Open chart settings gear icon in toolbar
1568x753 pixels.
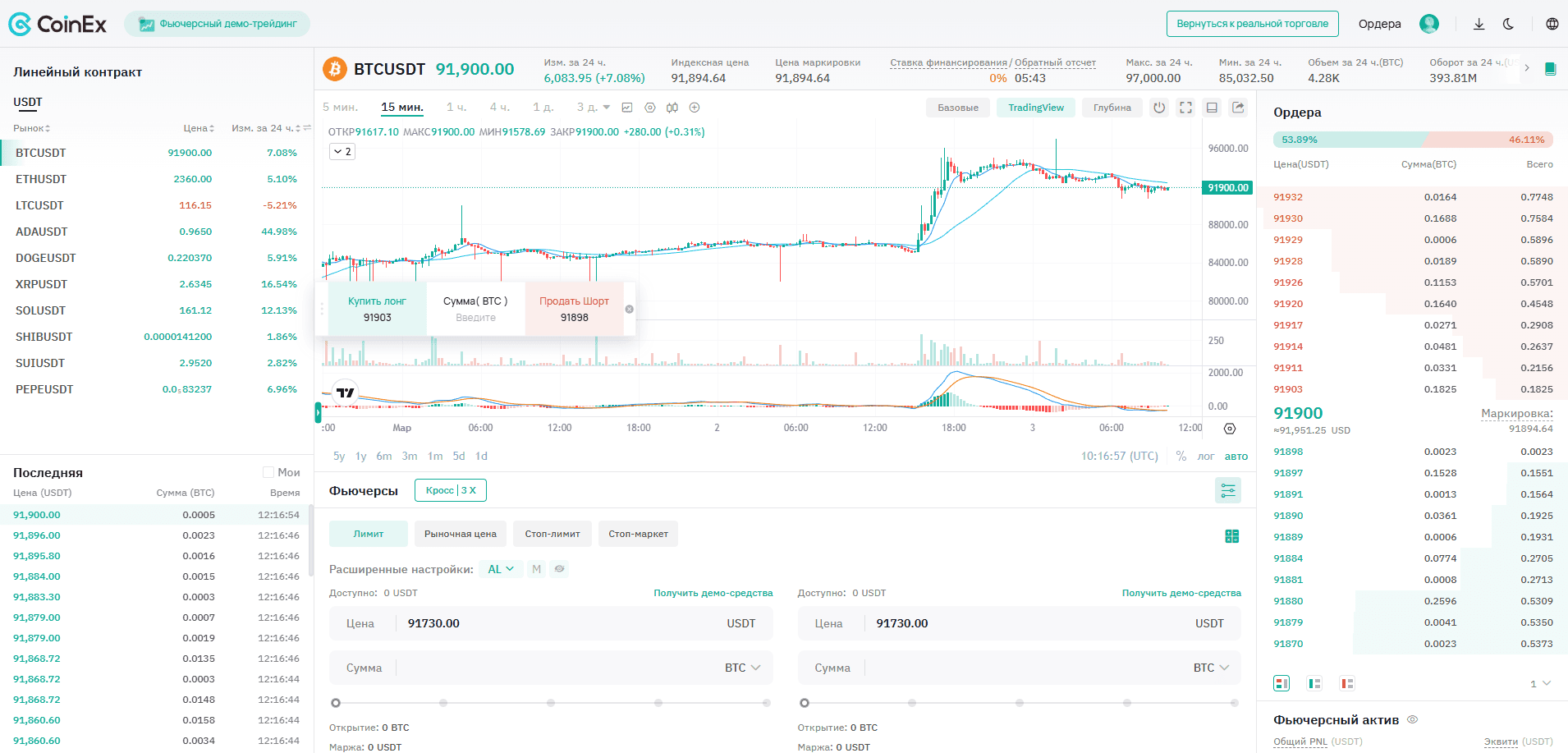[x=650, y=108]
